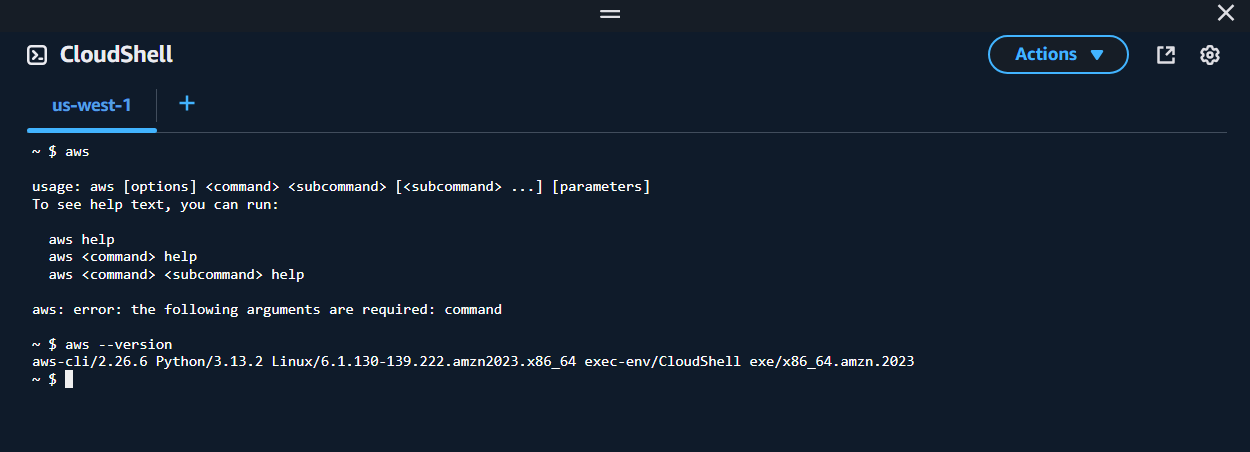Click the 'usage: aws [options]' line
Screen dimensions: 1250x452
(x=340, y=187)
